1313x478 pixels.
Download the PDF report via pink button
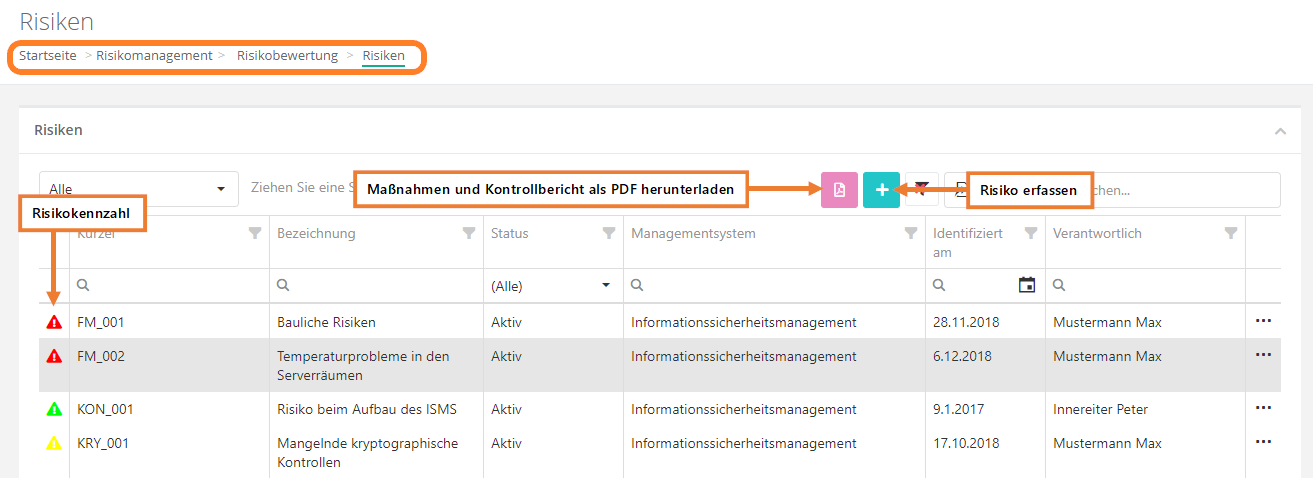[839, 190]
